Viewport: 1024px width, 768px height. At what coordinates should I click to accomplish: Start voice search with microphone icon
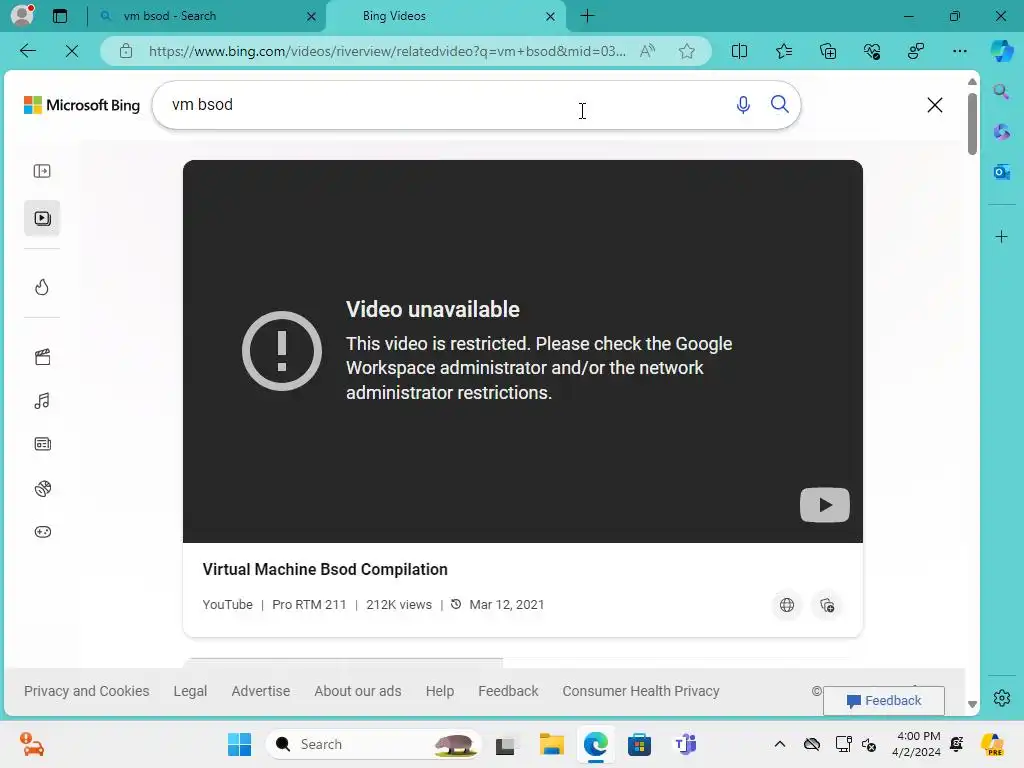pyautogui.click(x=743, y=104)
